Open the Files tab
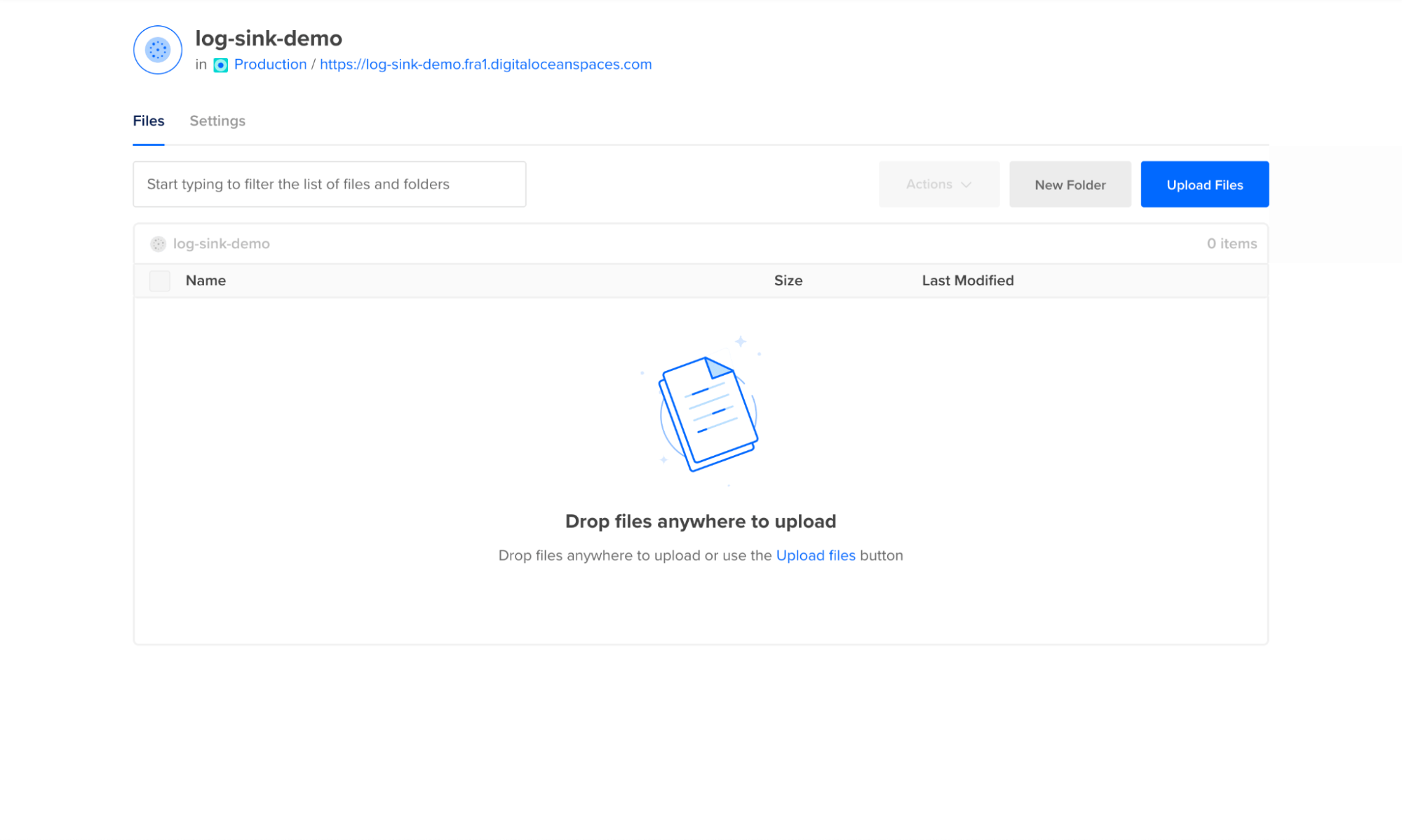The image size is (1402, 840). (x=148, y=121)
